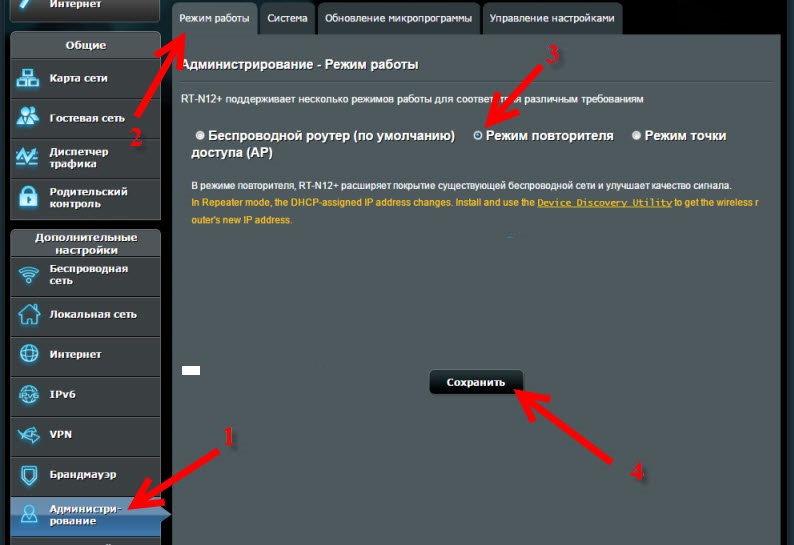Screen dimensions: 794x545
Task: Click the IPv6 globe icon
Action: point(29,394)
